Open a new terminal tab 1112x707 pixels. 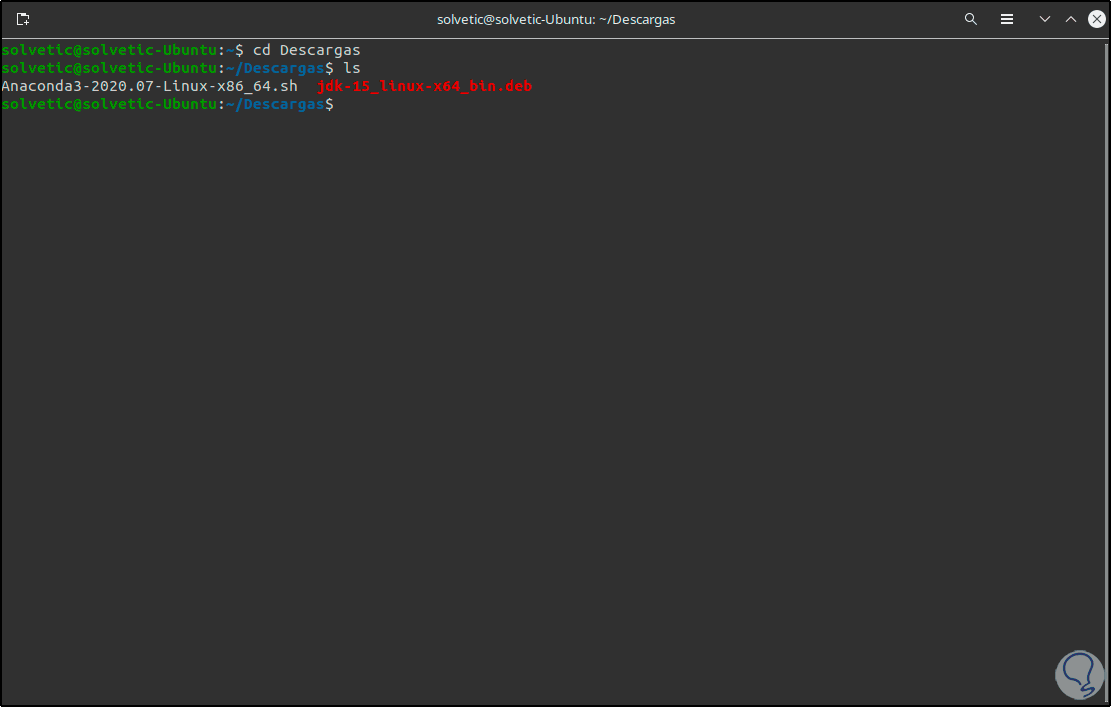23,19
